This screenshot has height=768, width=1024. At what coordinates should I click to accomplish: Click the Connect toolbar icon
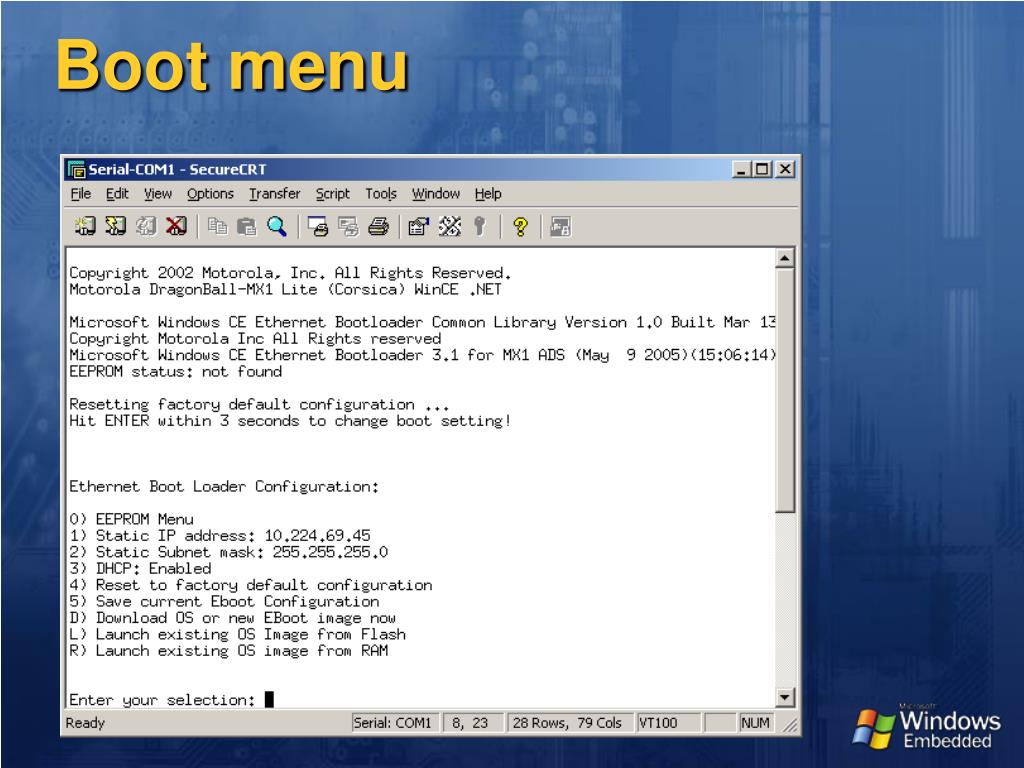[x=85, y=227]
